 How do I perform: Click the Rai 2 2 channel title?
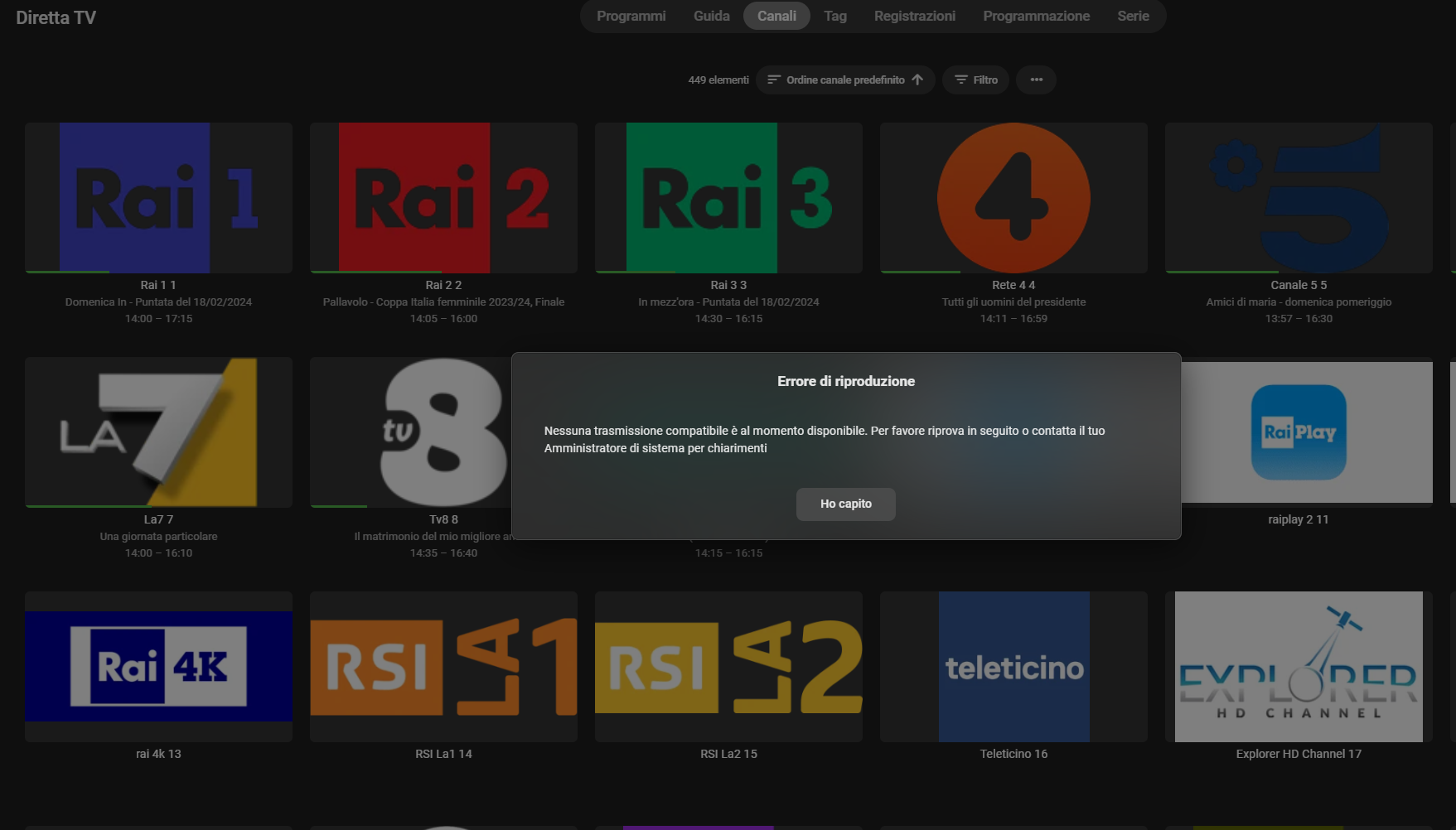(x=443, y=285)
